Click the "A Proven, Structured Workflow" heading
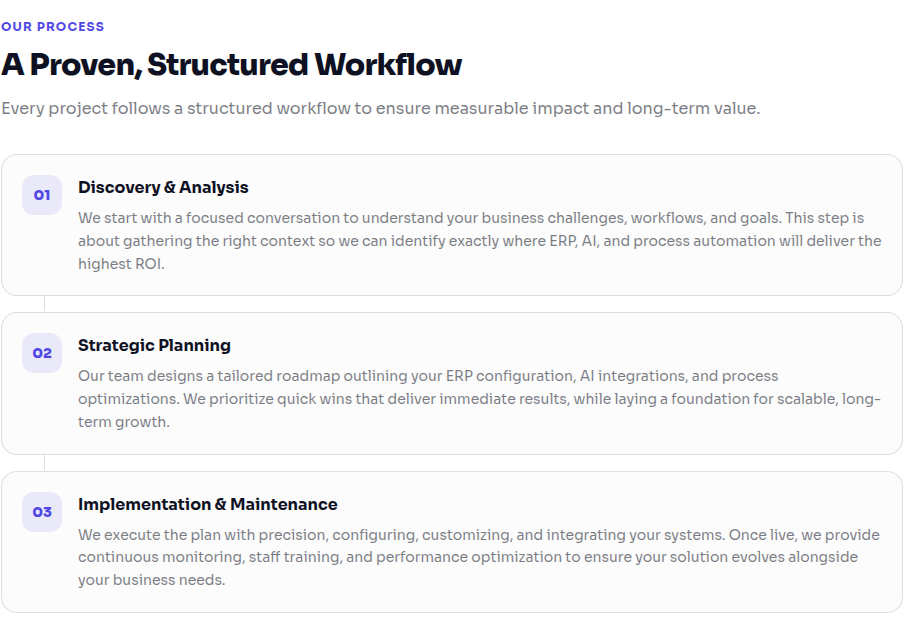The width and height of the screenshot is (912, 621). (231, 65)
